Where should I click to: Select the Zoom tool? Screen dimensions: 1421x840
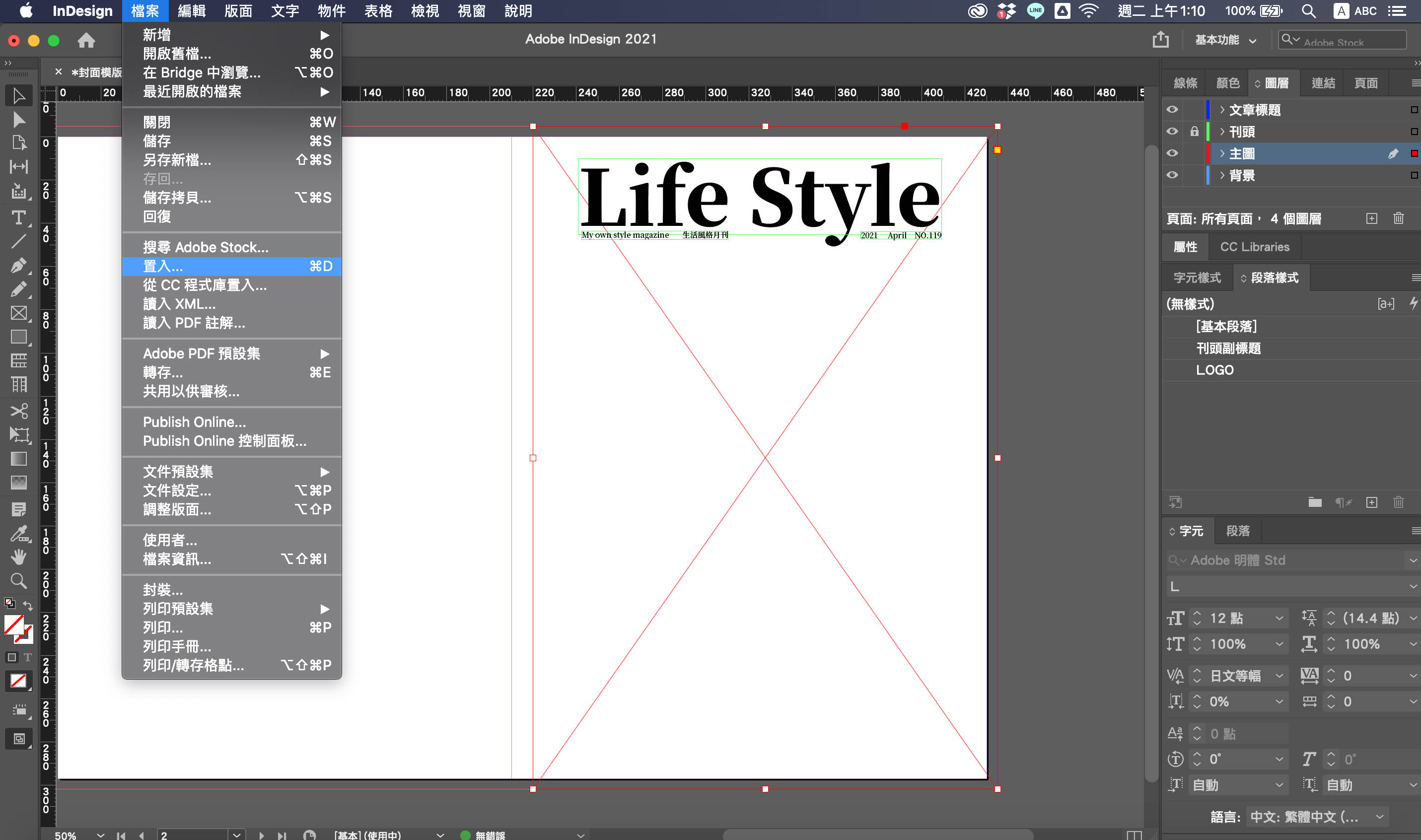tap(18, 581)
